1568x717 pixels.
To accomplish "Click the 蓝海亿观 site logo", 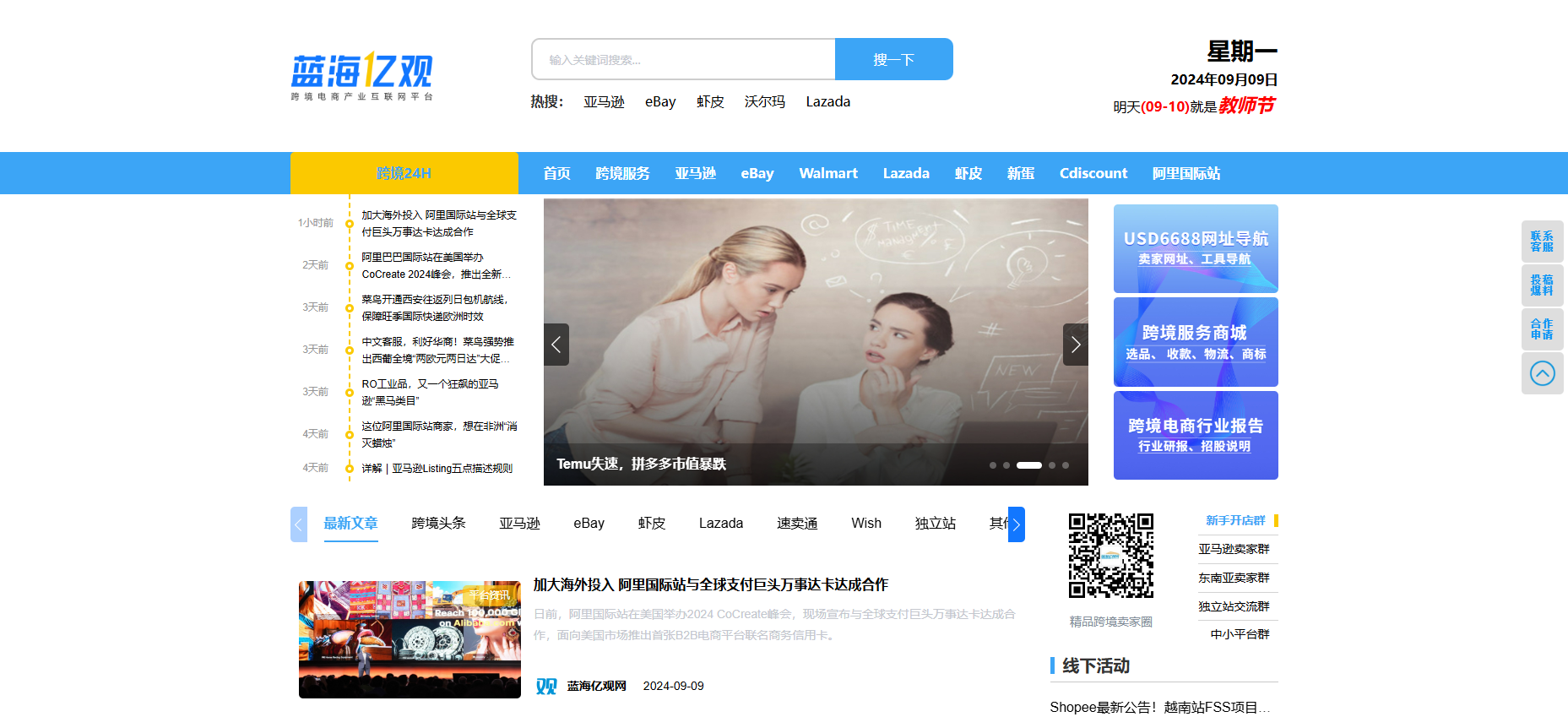I will tap(362, 76).
